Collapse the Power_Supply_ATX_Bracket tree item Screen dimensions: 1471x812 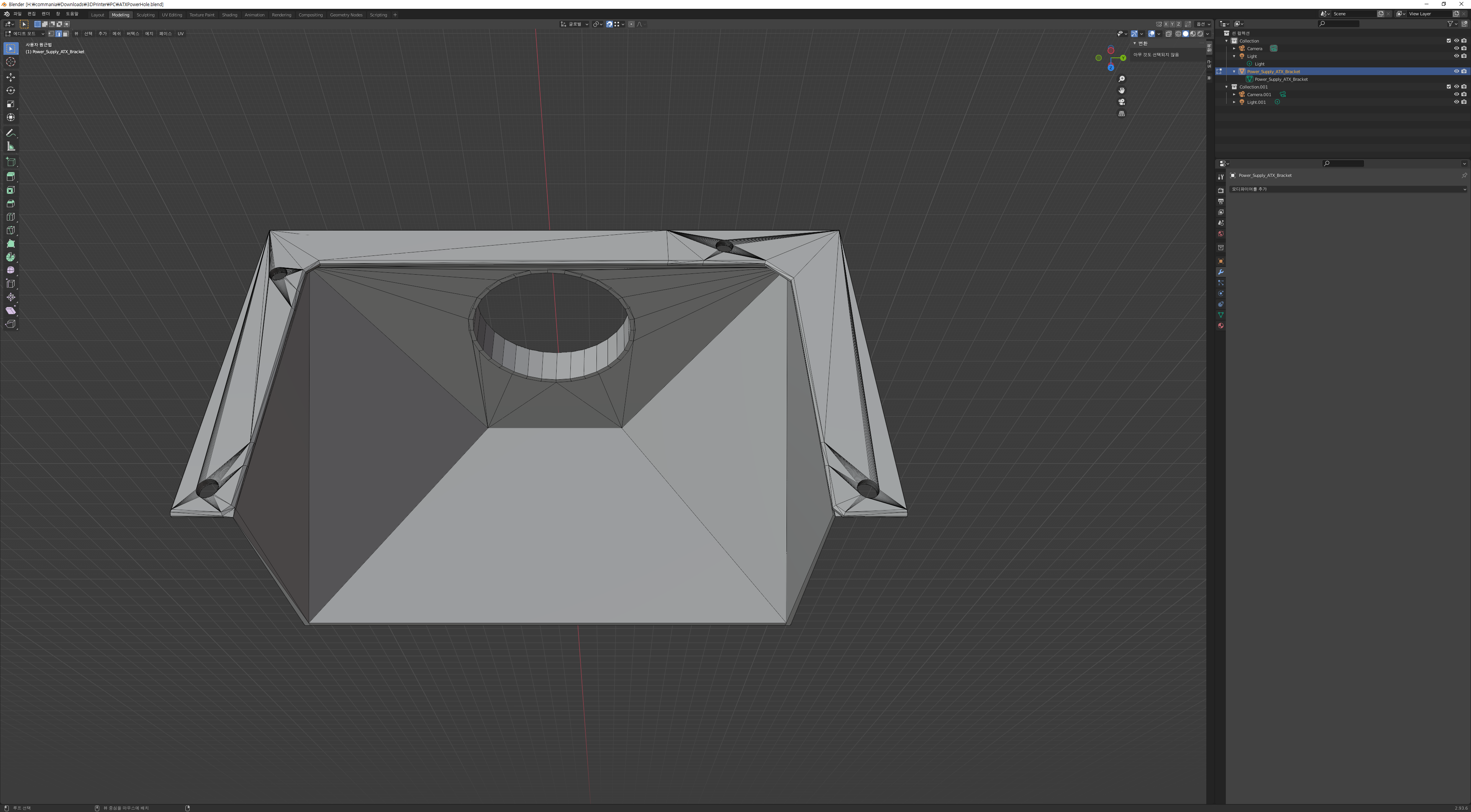pos(1234,71)
